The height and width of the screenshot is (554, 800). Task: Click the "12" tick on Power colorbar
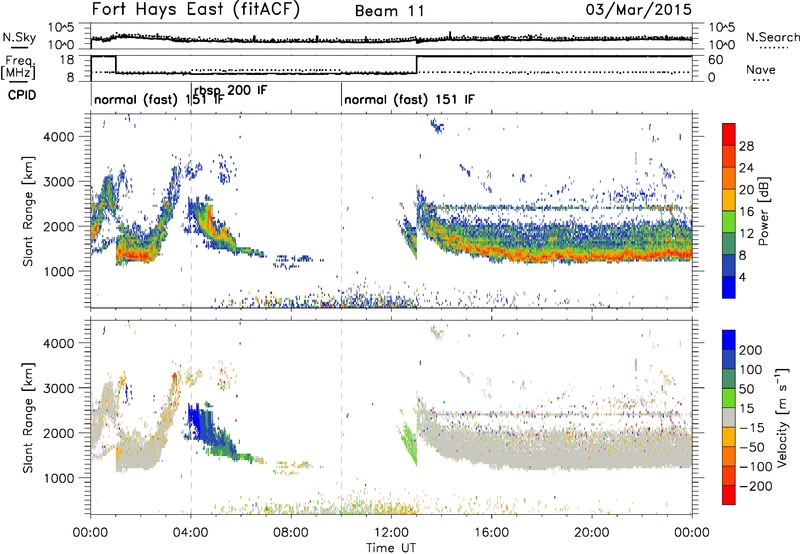pos(746,233)
